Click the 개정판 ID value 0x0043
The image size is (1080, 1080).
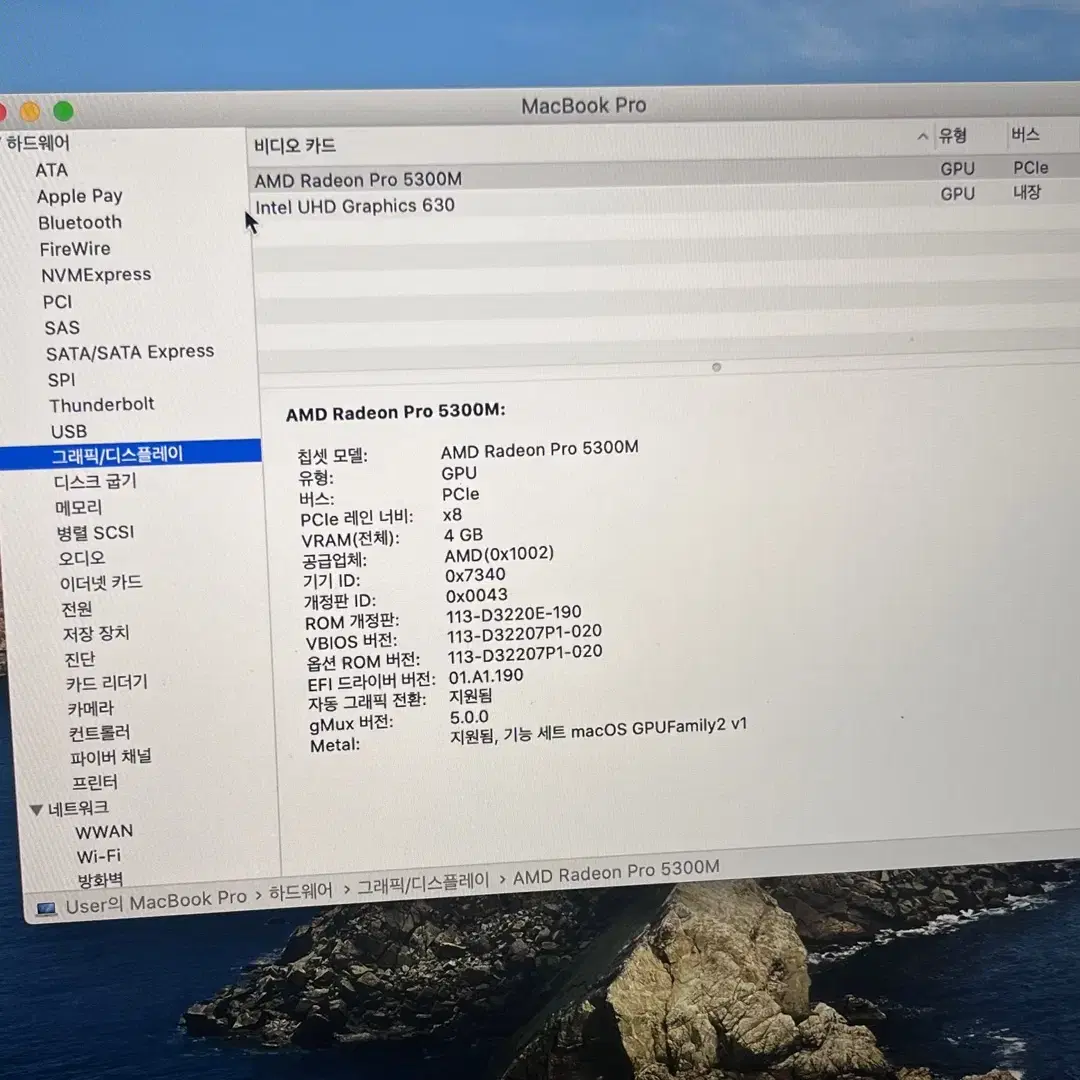(x=476, y=595)
